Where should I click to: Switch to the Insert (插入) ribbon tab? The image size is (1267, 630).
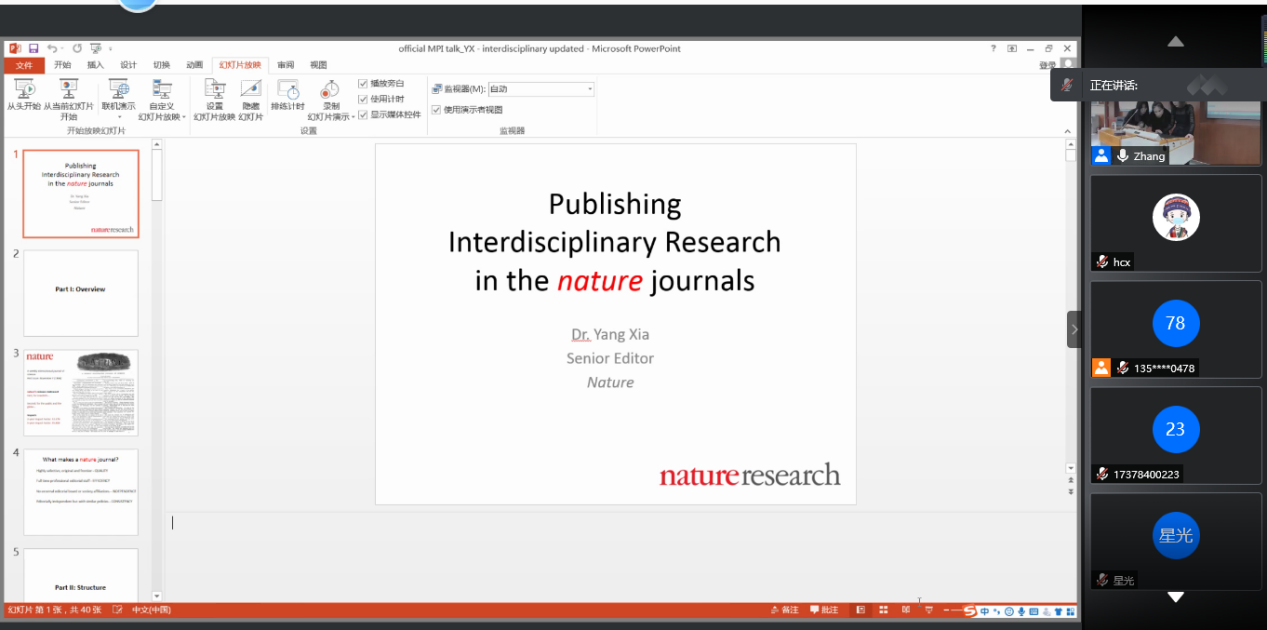[x=95, y=65]
